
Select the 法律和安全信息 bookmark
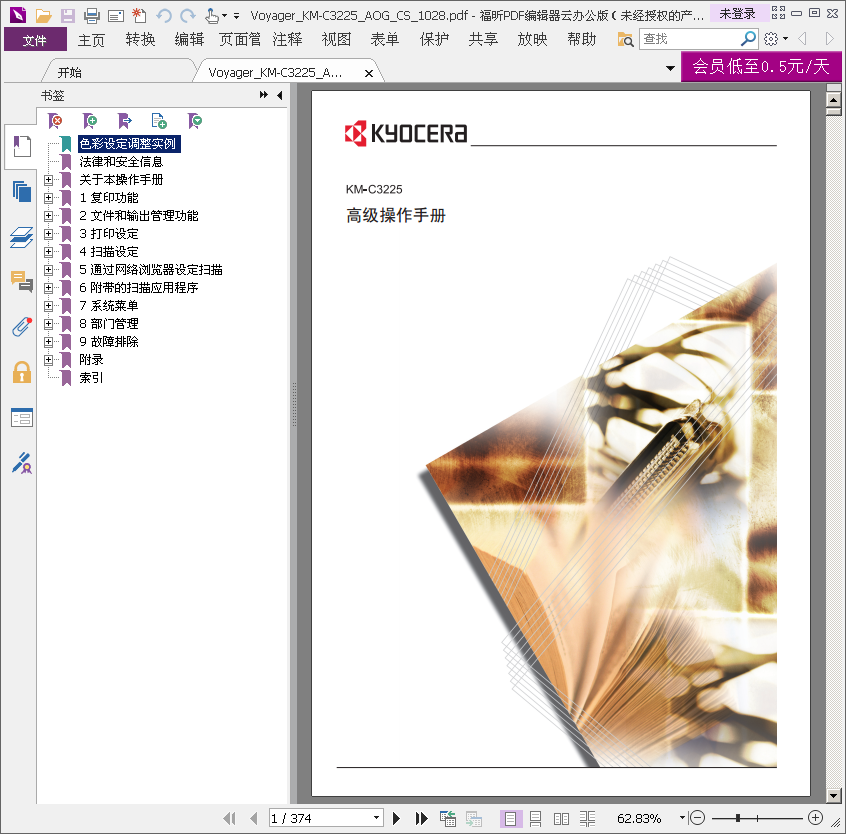tap(121, 162)
